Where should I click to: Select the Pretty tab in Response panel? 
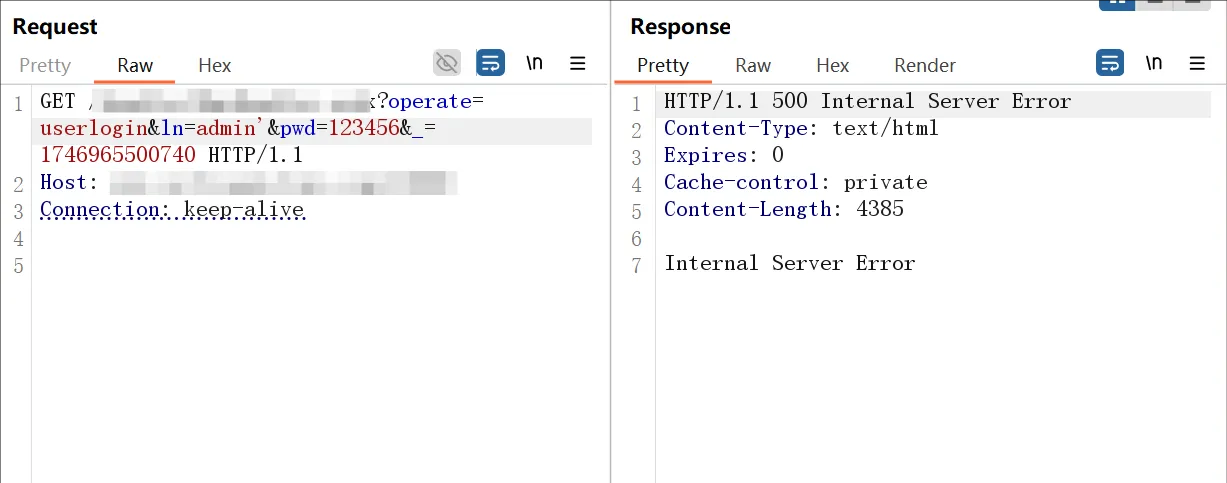663,66
